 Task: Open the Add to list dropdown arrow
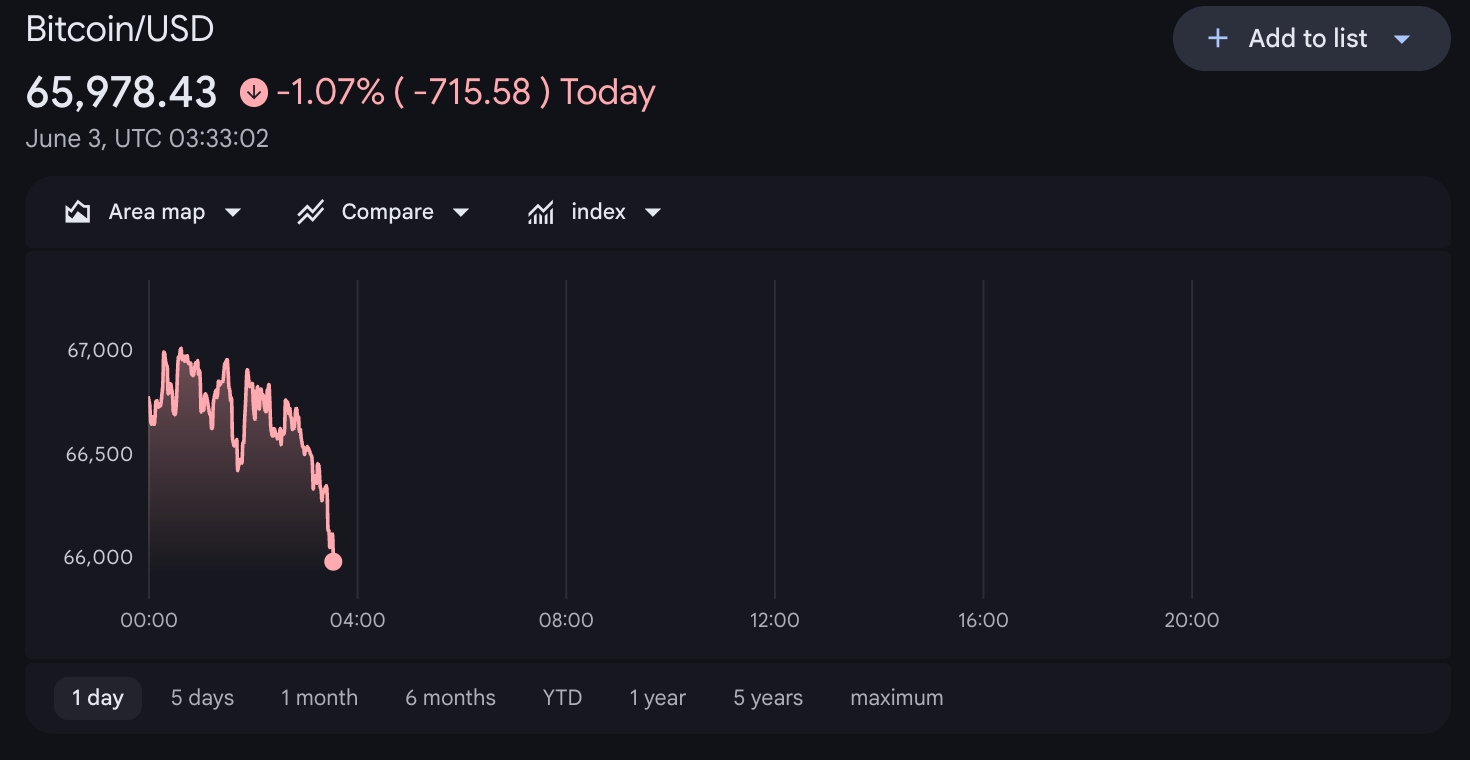pos(1402,39)
